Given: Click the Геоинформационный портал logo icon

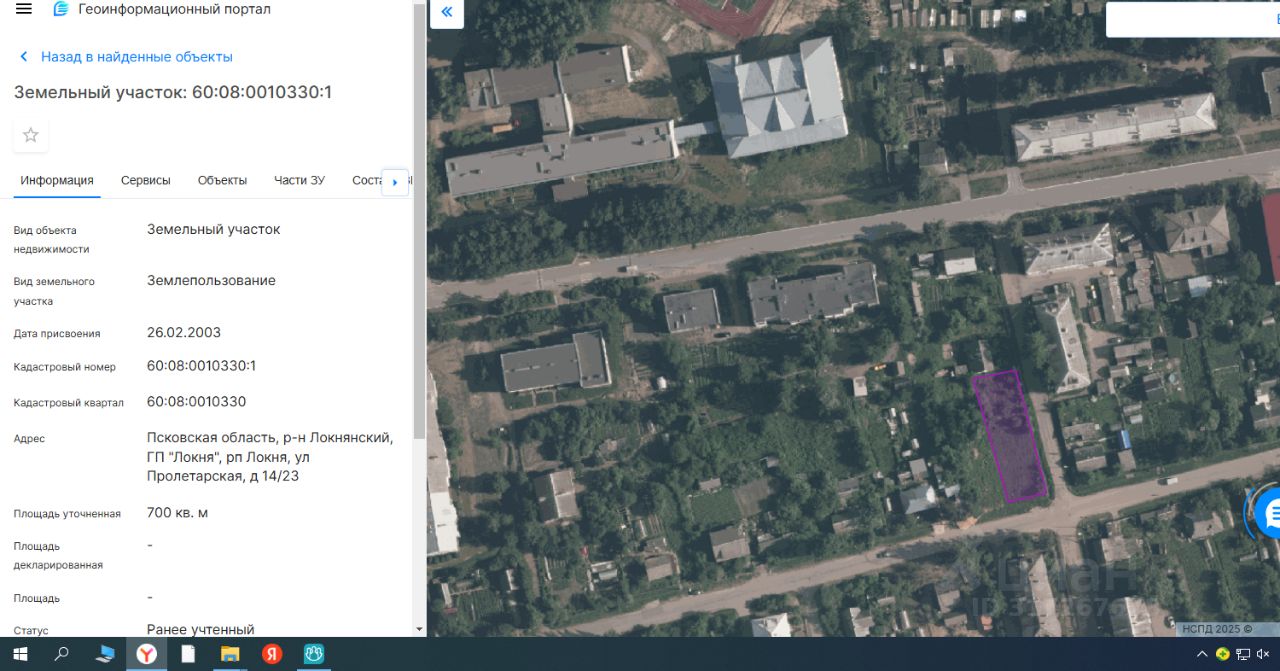Looking at the screenshot, I should point(61,9).
